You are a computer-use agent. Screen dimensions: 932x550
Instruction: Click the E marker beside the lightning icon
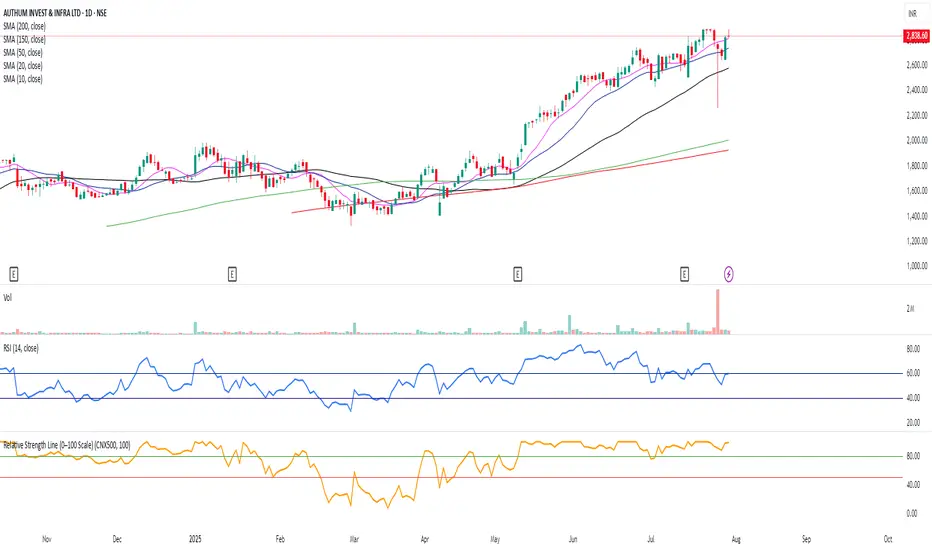point(685,272)
